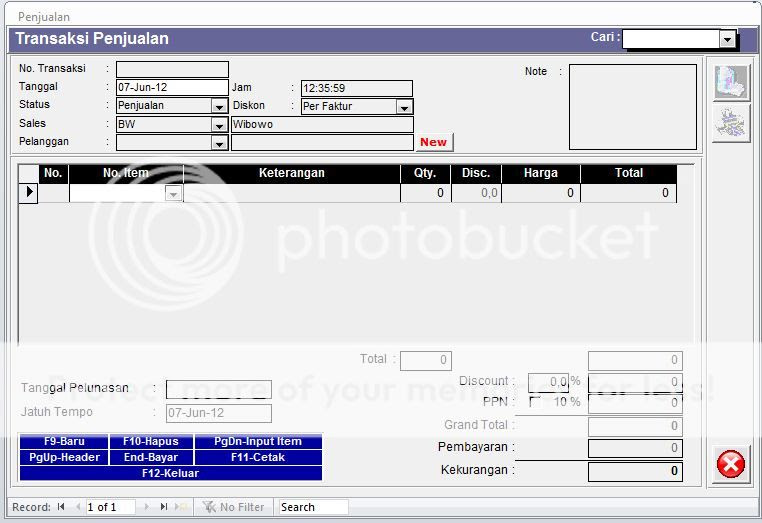
Task: Open the Cari dropdown
Action: click(x=727, y=39)
